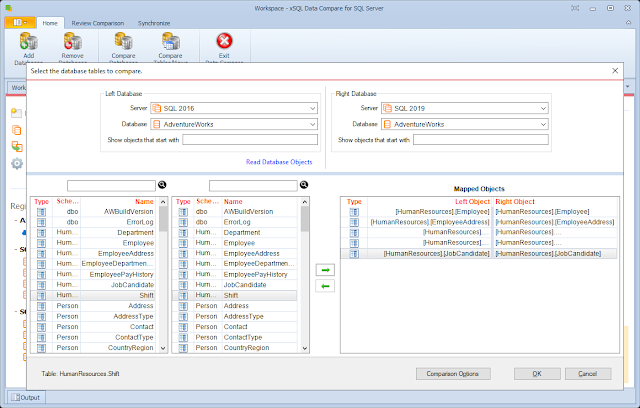The width and height of the screenshot is (640, 408).
Task: Close the table selection dialog
Action: point(615,71)
